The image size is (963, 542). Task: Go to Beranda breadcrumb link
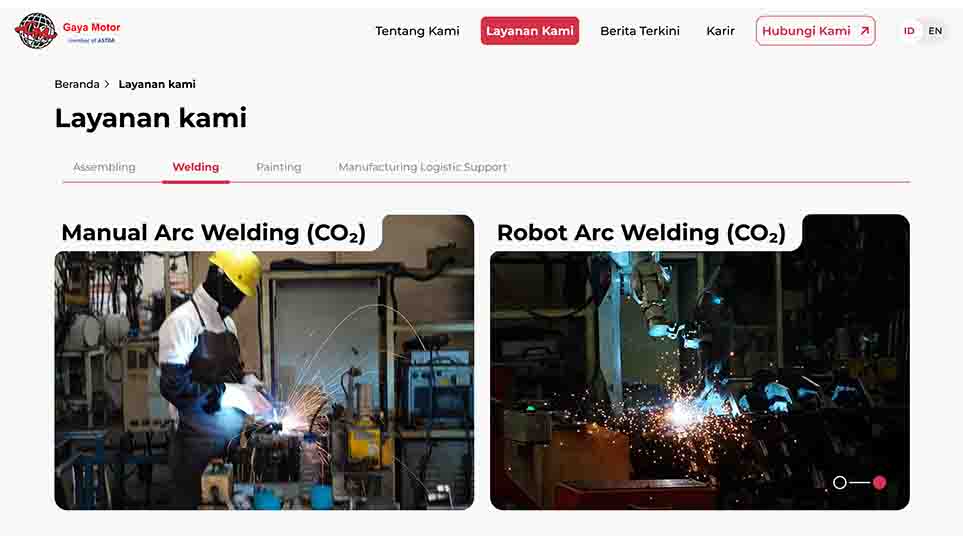coord(77,84)
